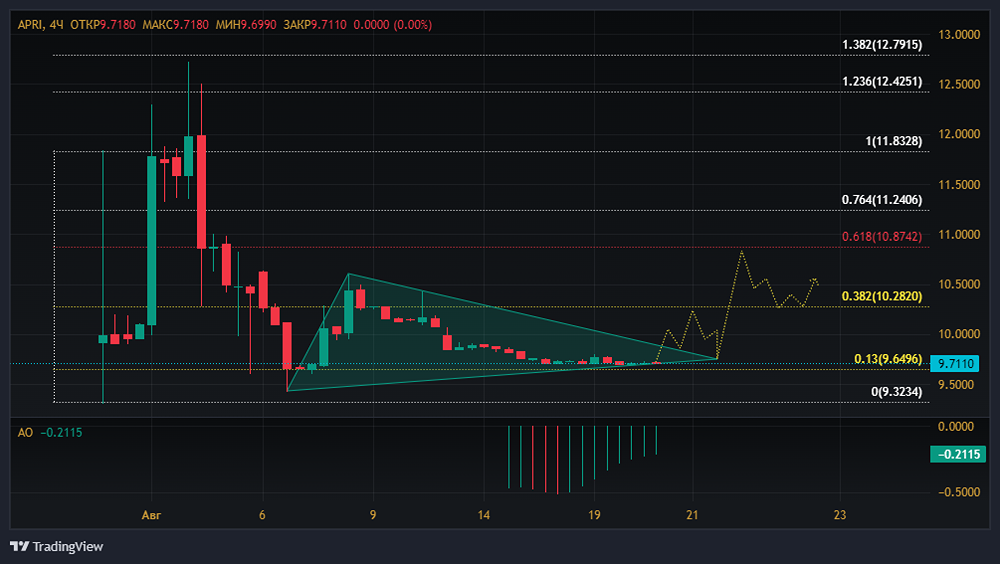Click the -0.5000 AO axis label
Screen dimensions: 1000x564
959,492
